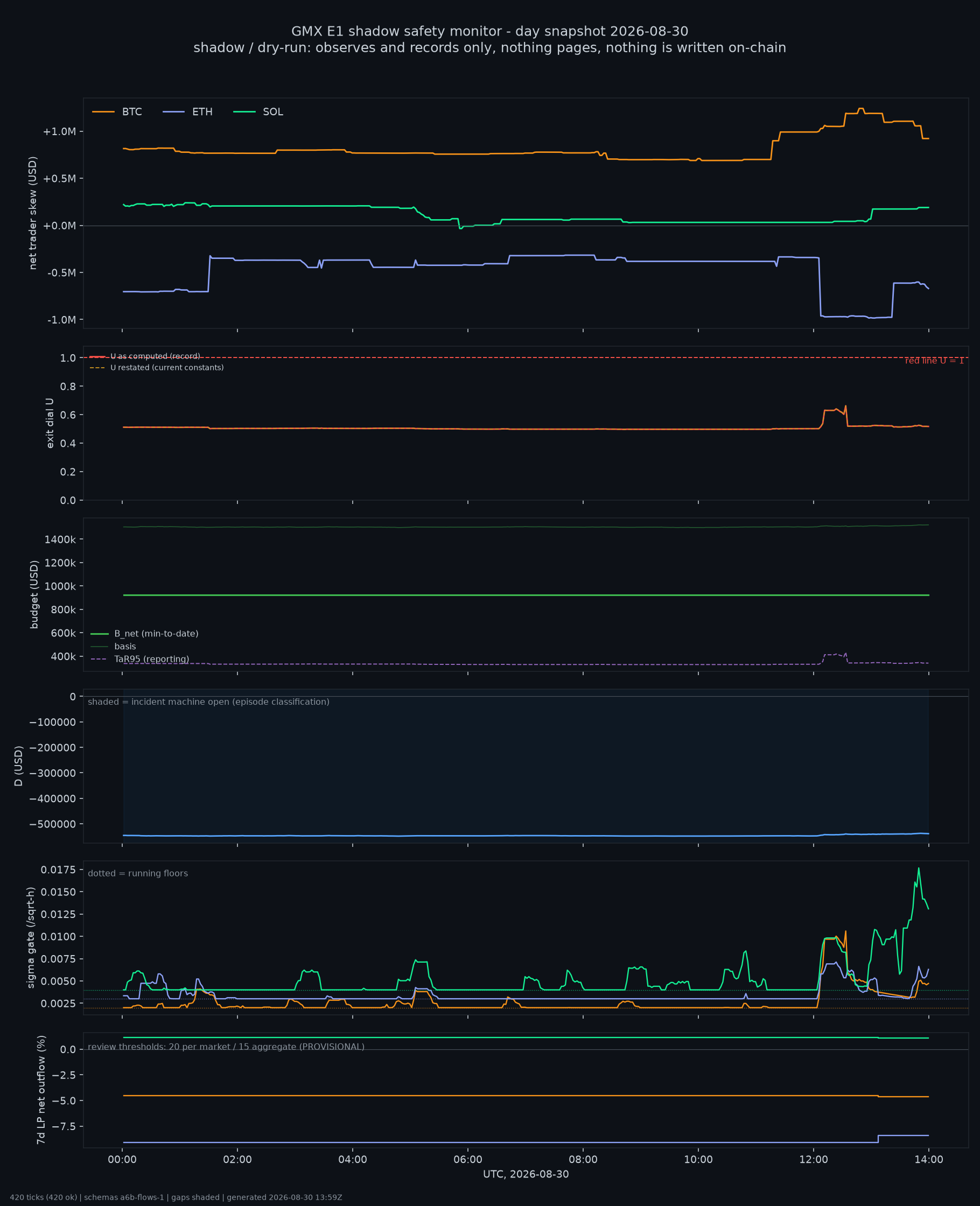This screenshot has height=1206, width=980.
Task: Click the 'exit dial U' axis label
Action: (x=50, y=423)
